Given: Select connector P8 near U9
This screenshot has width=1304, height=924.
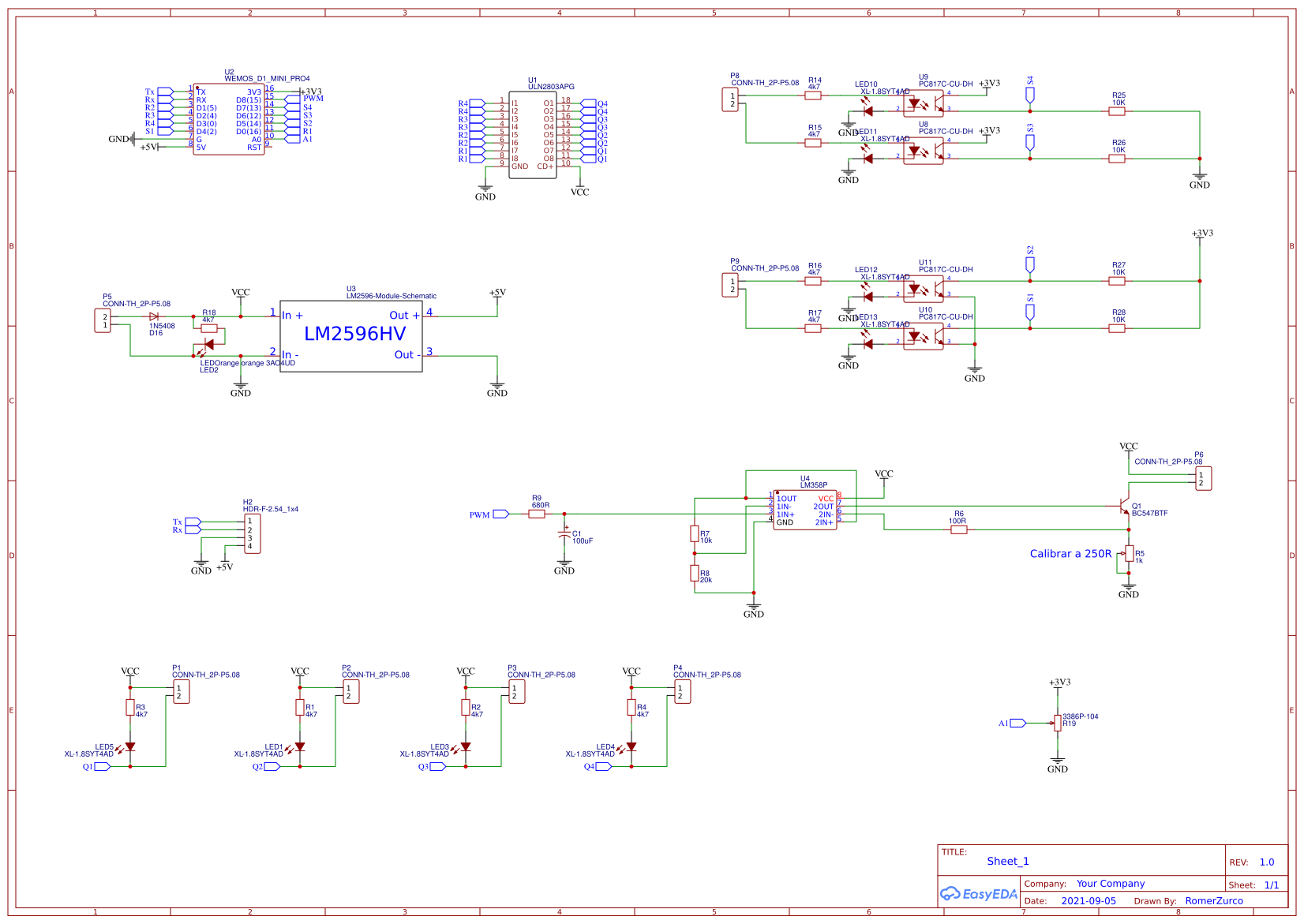Looking at the screenshot, I should pyautogui.click(x=732, y=101).
